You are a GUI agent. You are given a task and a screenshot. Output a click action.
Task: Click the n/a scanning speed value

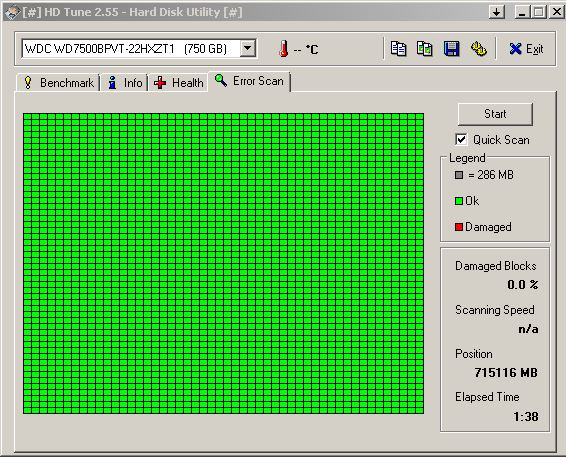coord(528,329)
